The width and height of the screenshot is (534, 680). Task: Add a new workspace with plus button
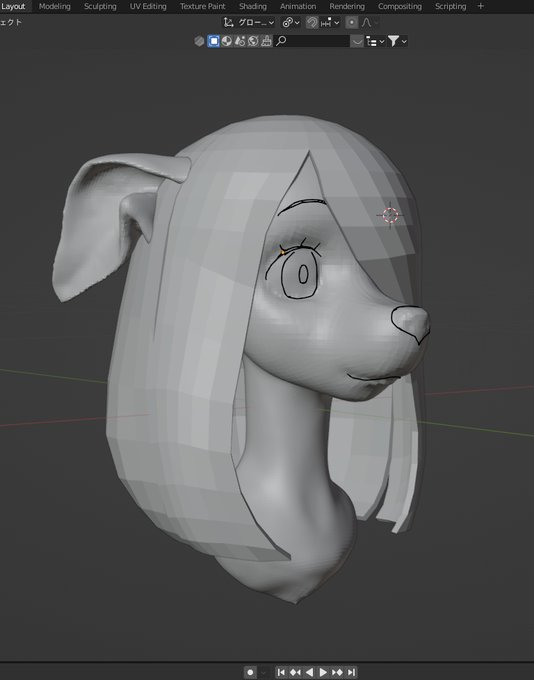[x=480, y=7]
